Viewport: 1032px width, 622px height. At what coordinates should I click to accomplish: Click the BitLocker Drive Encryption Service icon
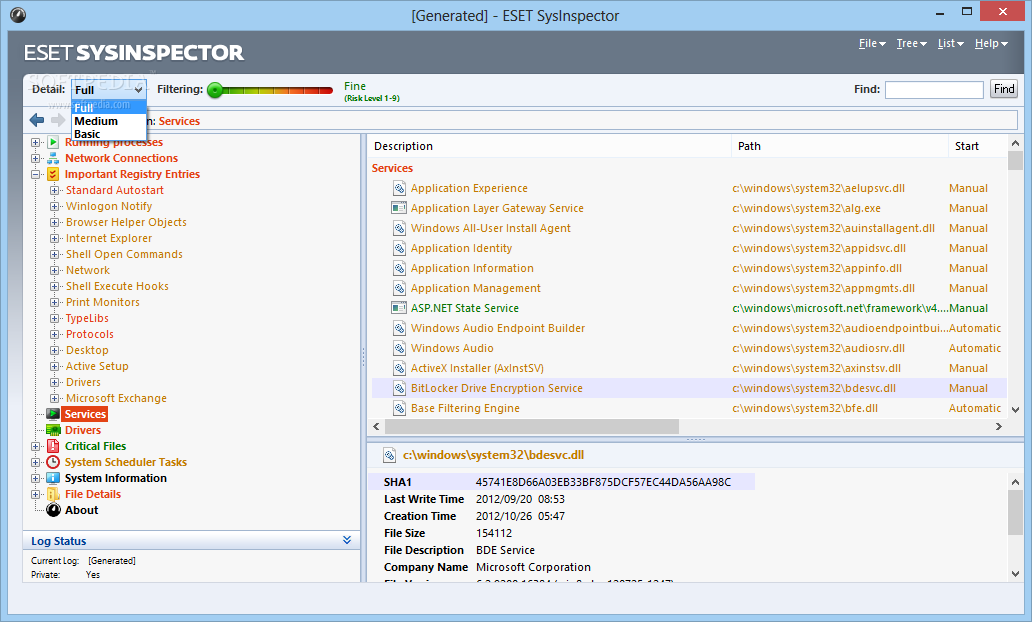point(399,388)
